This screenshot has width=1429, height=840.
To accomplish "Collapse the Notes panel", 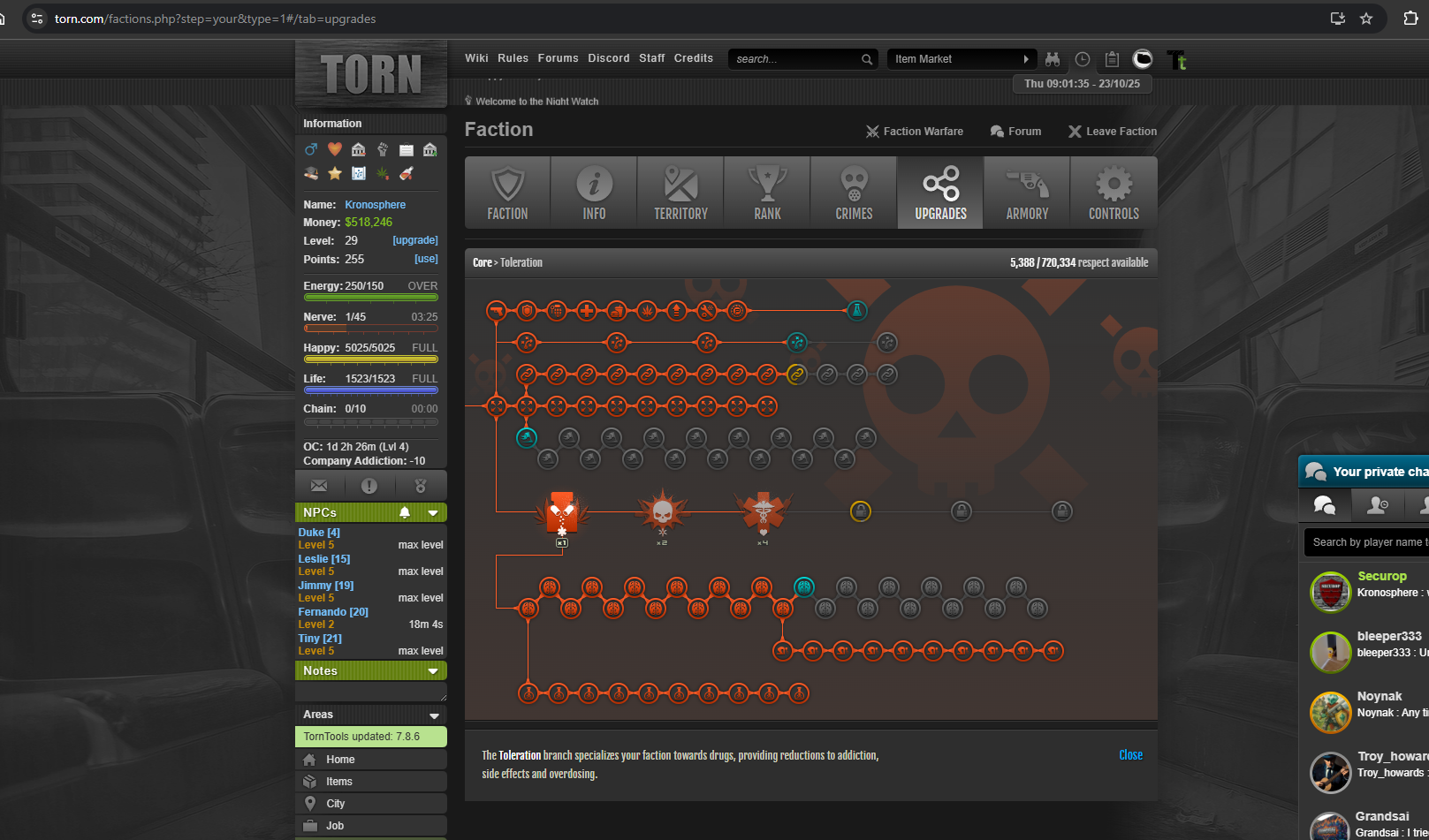I will (433, 671).
